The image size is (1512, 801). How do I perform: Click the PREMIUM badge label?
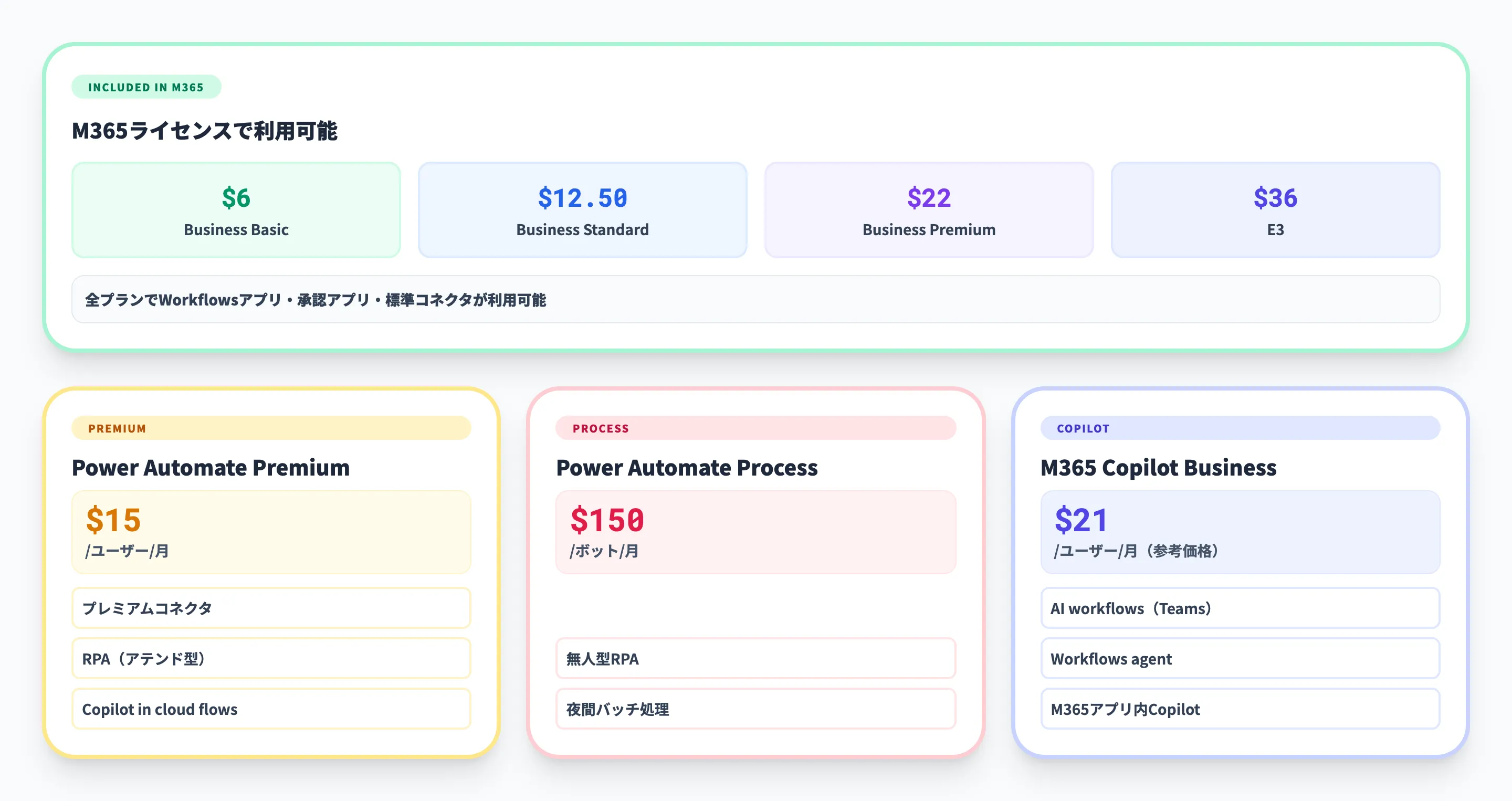tap(116, 428)
